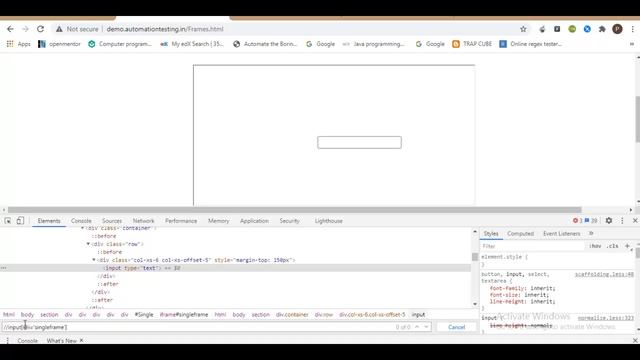The height and width of the screenshot is (360, 640).
Task: Open the openmentor bookmark
Action: tap(59, 44)
